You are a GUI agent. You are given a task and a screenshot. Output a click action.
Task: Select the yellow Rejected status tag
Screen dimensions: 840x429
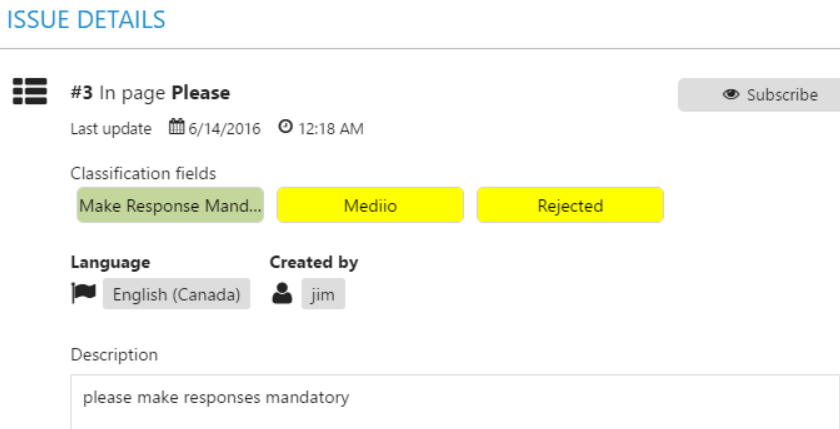(571, 205)
